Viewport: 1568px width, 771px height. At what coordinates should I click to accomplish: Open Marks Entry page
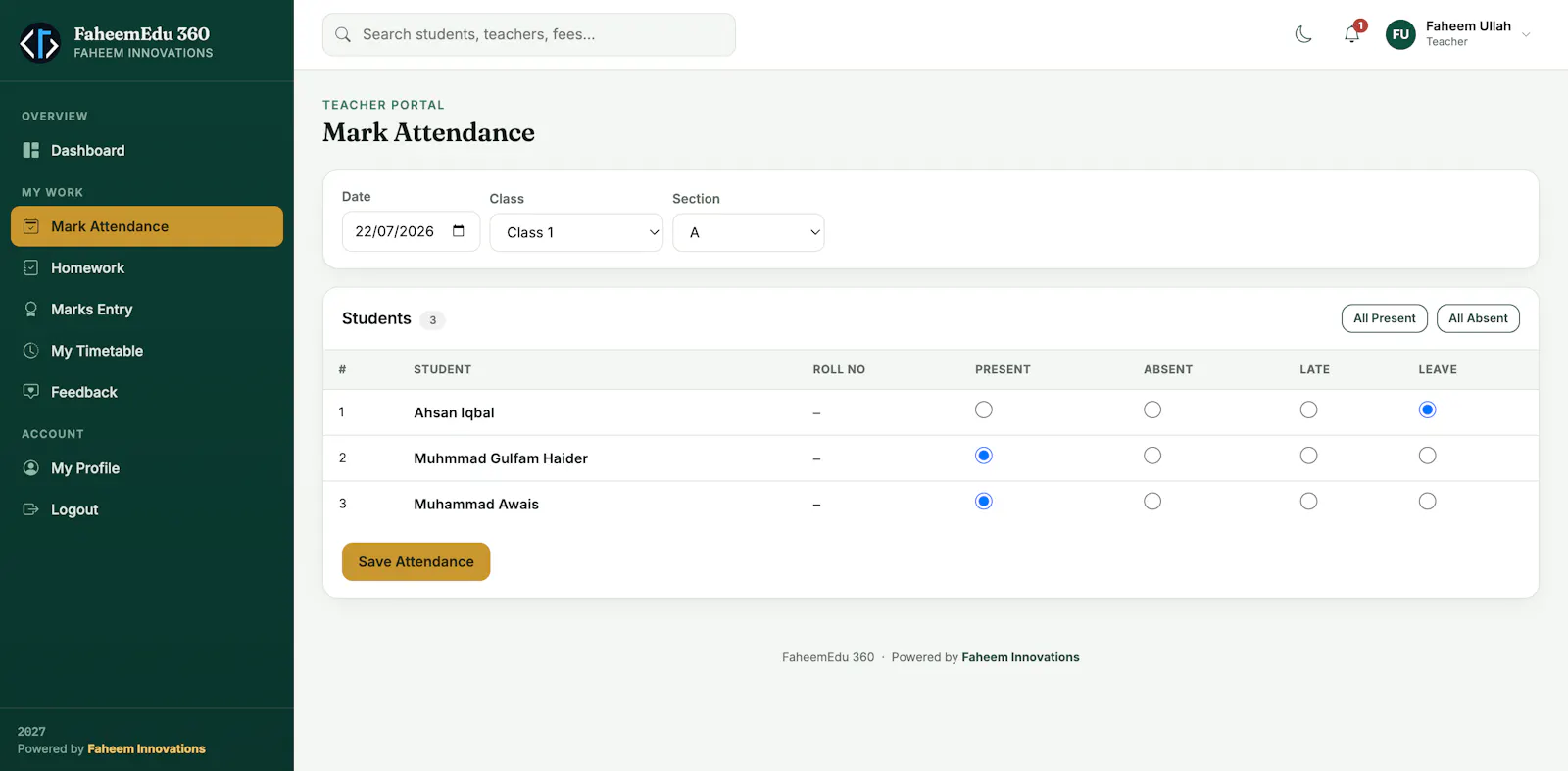[x=147, y=309]
